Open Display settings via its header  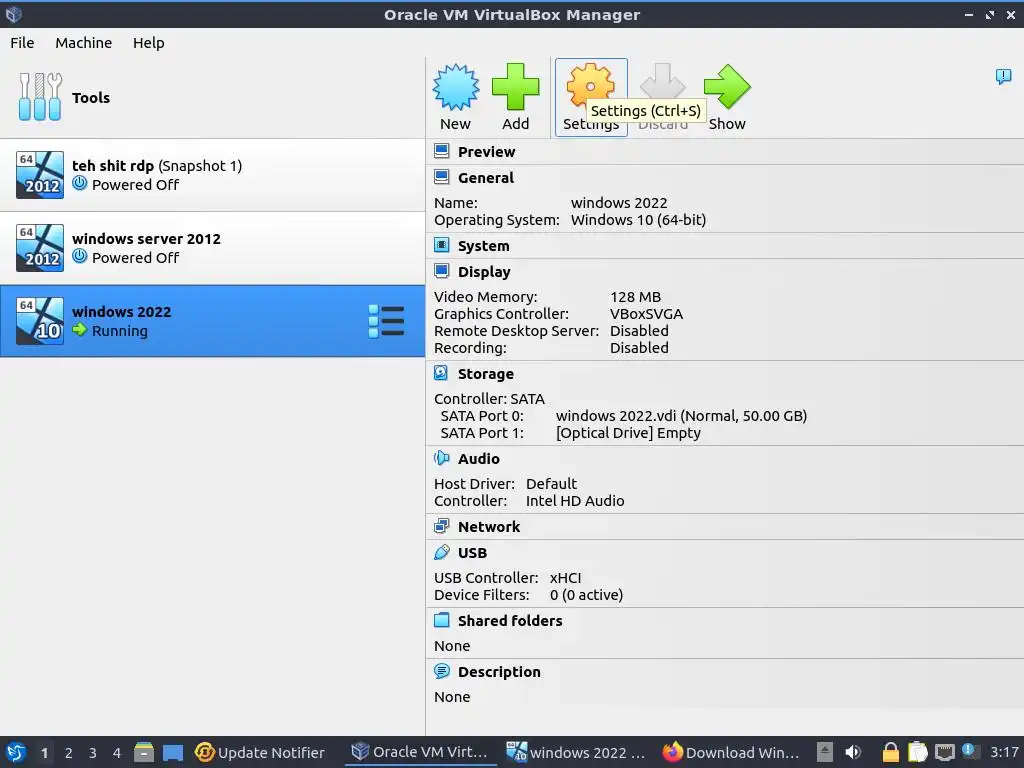pyautogui.click(x=484, y=272)
